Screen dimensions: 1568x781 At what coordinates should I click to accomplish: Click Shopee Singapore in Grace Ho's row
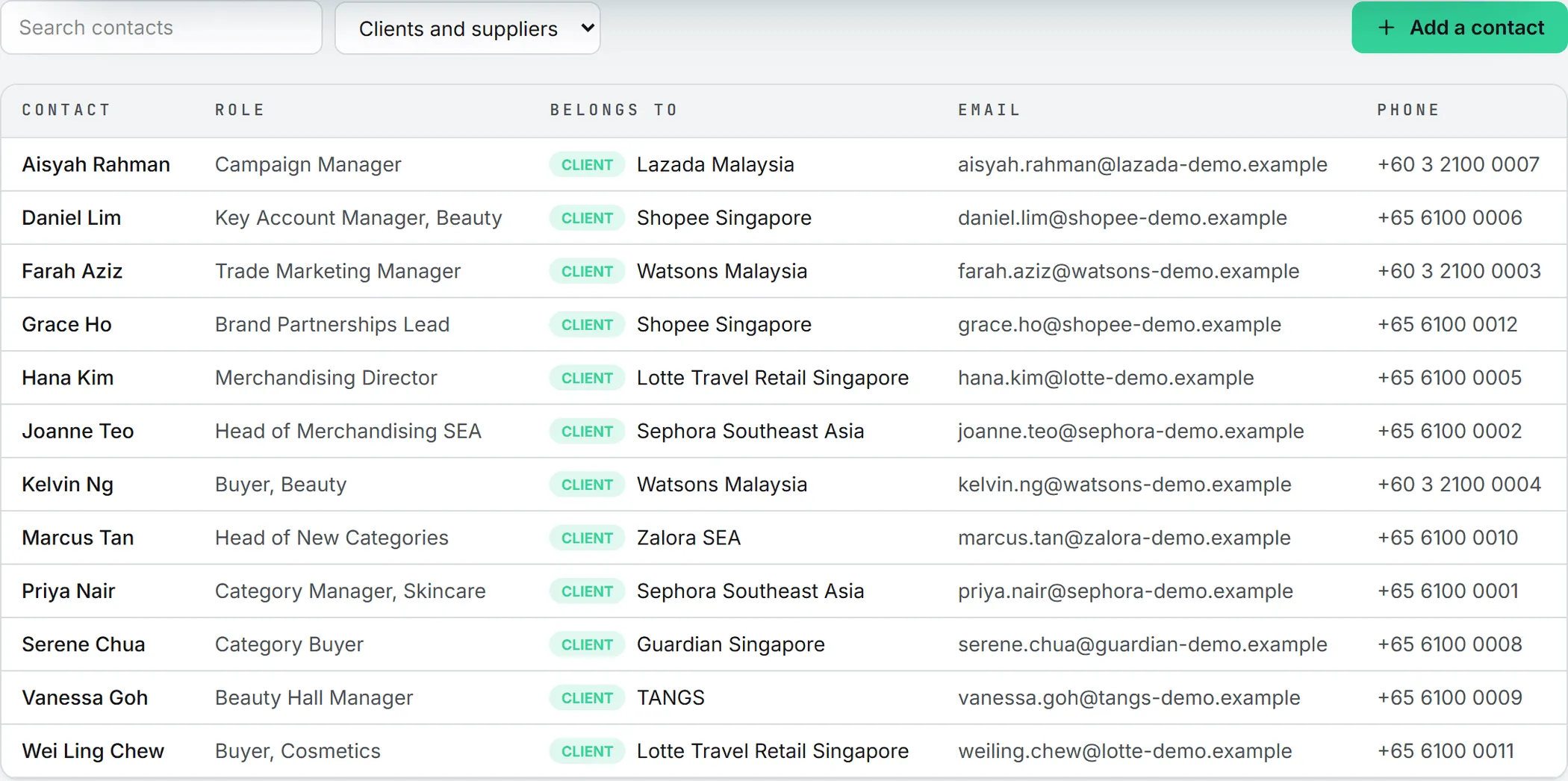coord(724,324)
